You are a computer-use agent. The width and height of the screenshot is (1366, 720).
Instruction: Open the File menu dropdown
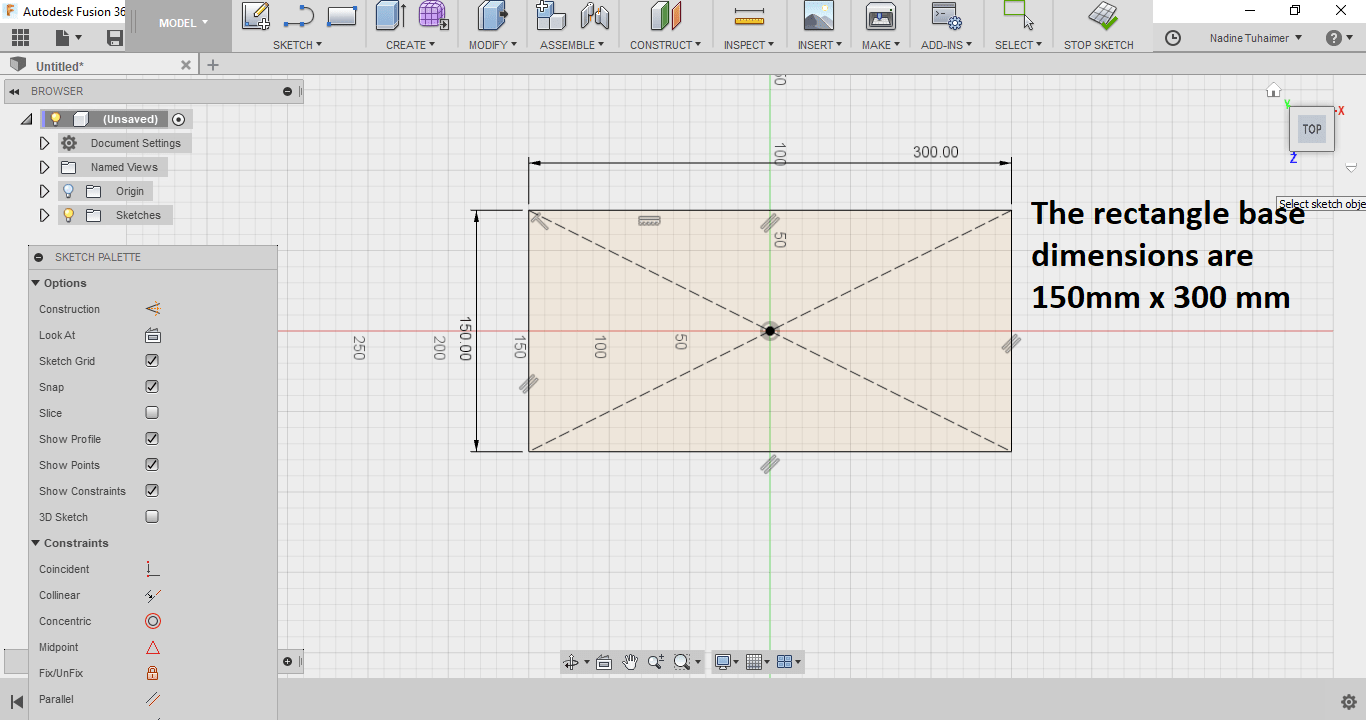pos(69,38)
